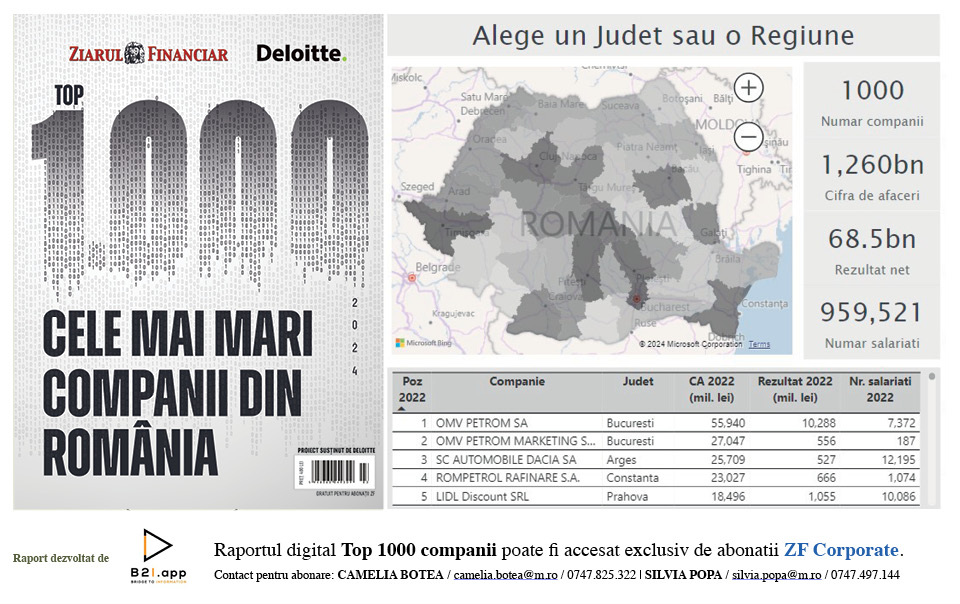Select the OMV PETROM SA row
960x604 pixels.
click(656, 423)
